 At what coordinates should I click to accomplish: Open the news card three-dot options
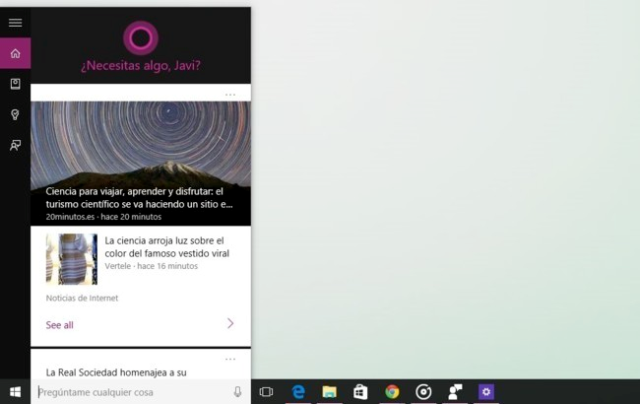click(x=230, y=94)
